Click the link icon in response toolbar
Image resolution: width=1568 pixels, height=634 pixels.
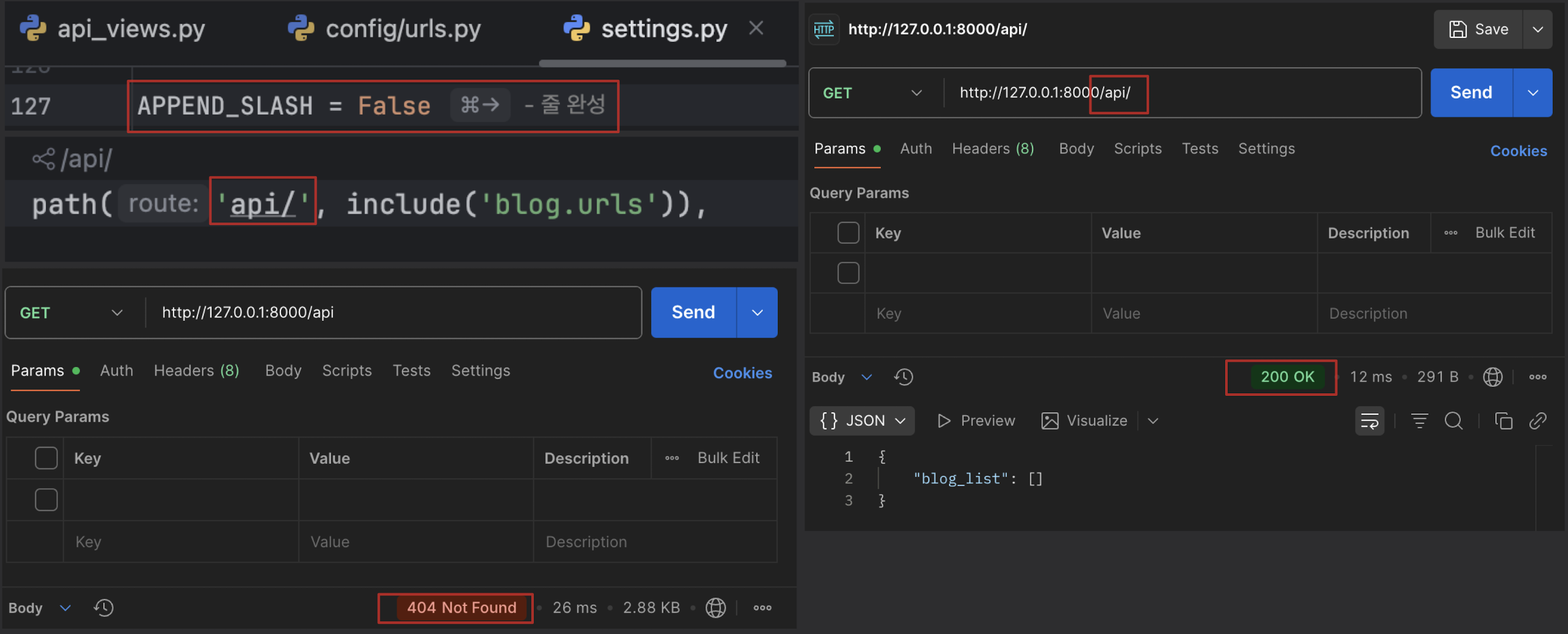point(1538,421)
